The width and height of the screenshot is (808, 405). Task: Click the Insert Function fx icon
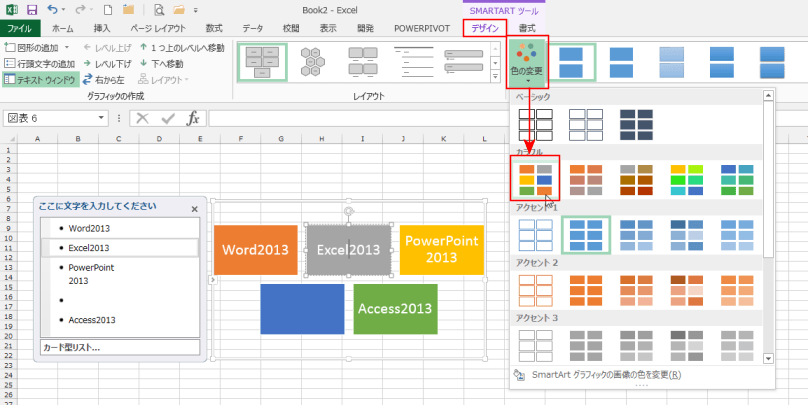(193, 119)
